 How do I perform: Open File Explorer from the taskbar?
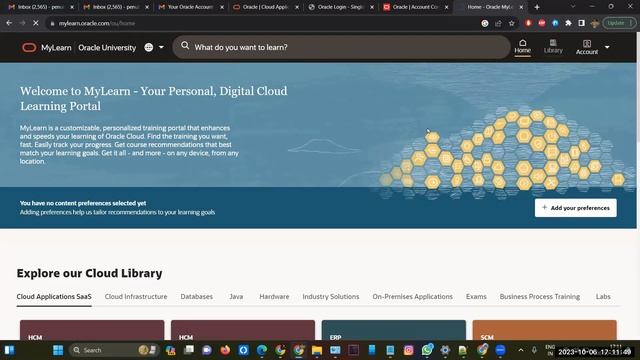click(317, 350)
